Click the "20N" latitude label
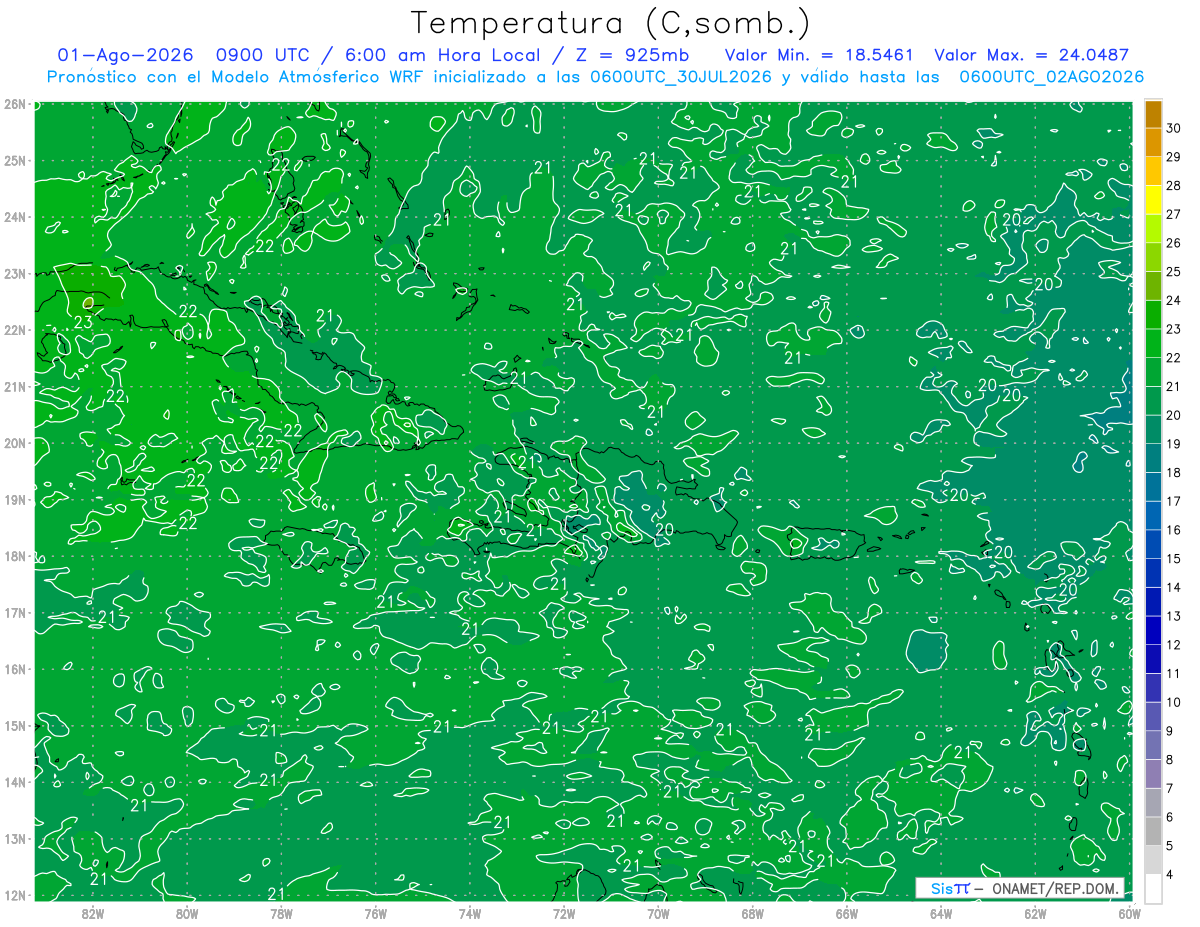The width and height of the screenshot is (1200, 927). pyautogui.click(x=16, y=443)
